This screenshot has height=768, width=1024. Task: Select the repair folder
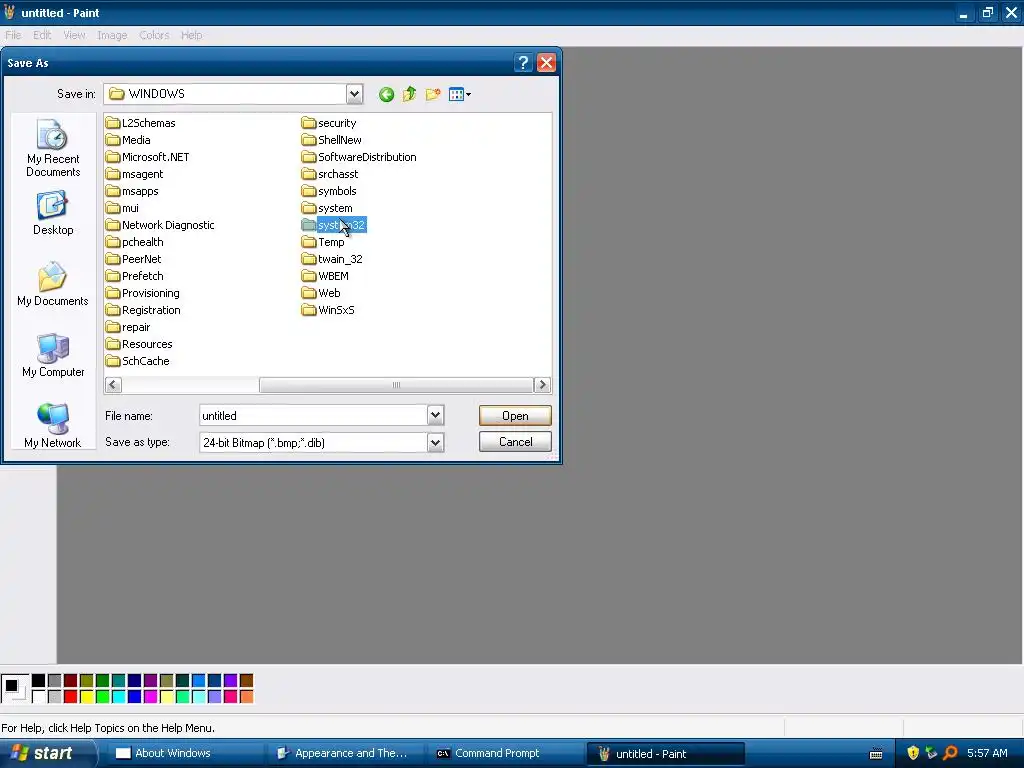(x=128, y=327)
